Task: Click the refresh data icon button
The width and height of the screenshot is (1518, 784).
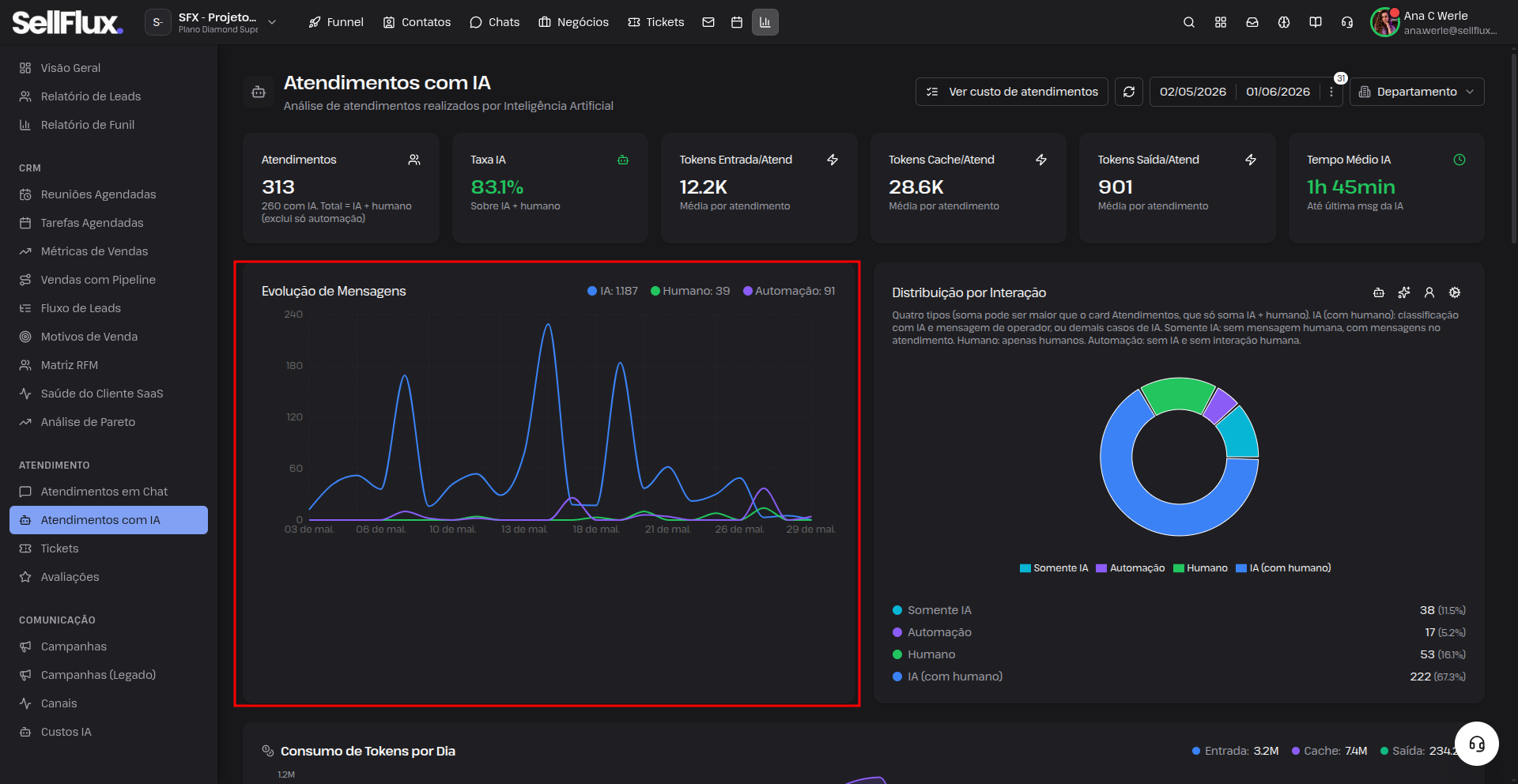Action: tap(1129, 92)
